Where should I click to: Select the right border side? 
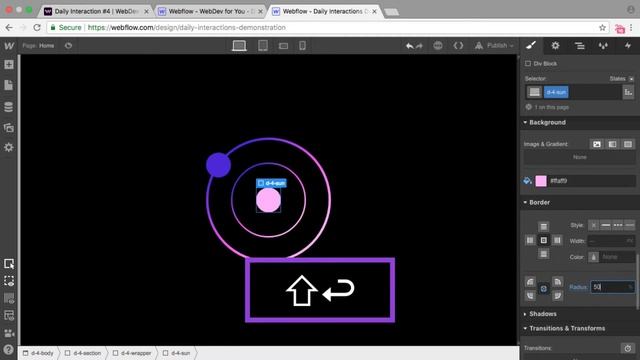coord(557,240)
